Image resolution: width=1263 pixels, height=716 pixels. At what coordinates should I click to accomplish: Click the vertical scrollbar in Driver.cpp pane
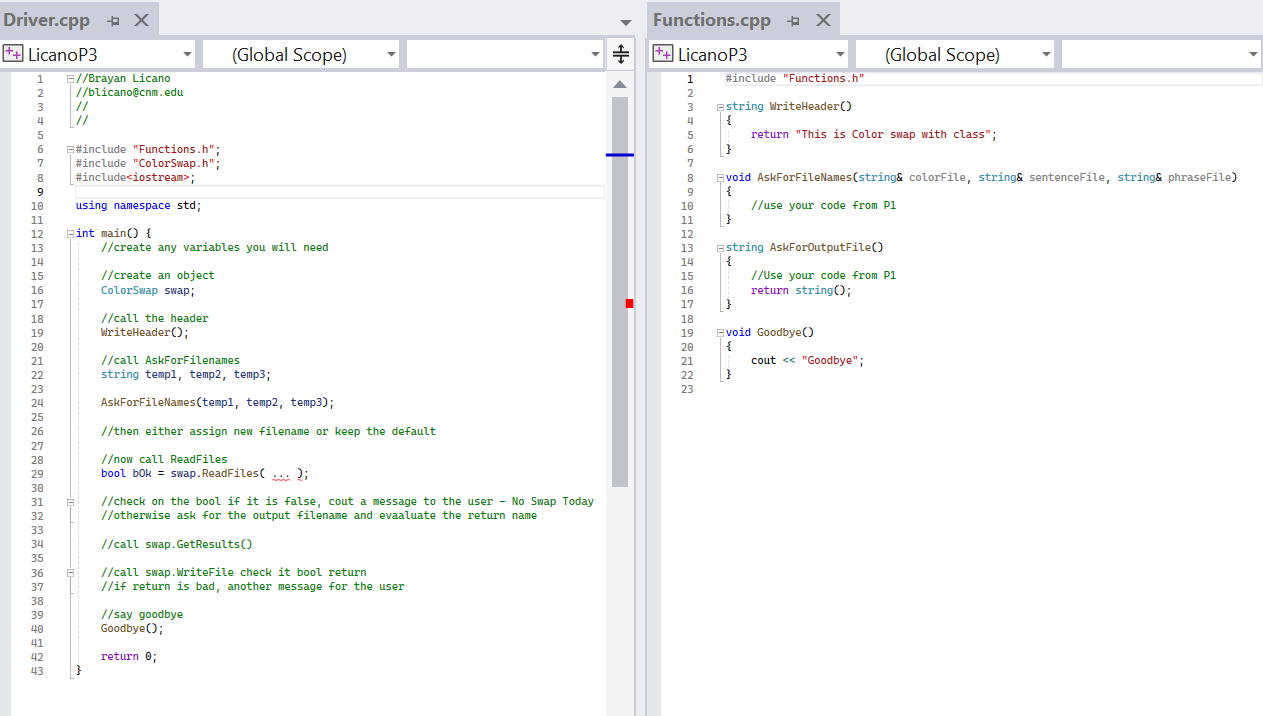click(620, 200)
